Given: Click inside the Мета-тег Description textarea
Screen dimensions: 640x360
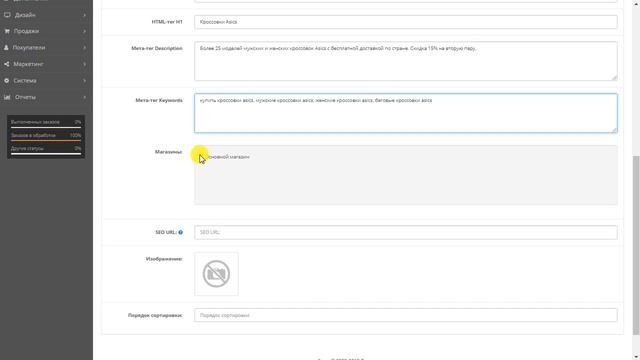Looking at the screenshot, I should pos(406,61).
